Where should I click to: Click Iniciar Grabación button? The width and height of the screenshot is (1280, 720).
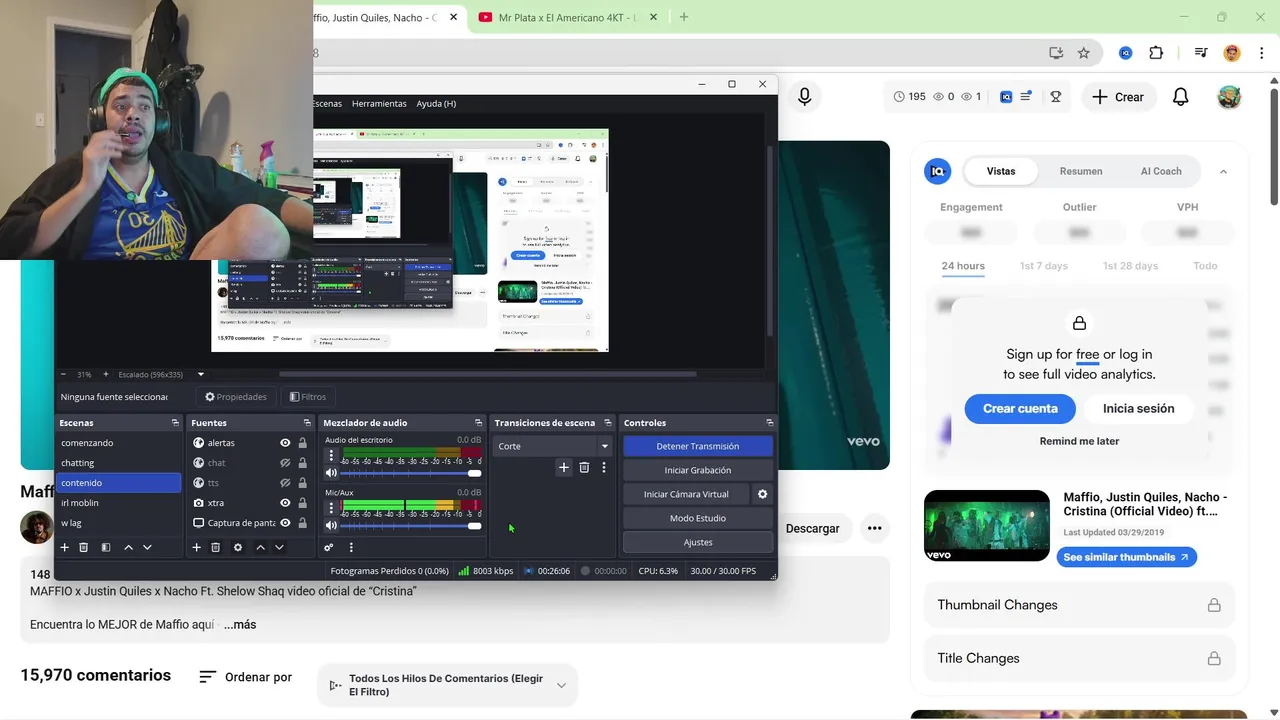click(x=698, y=470)
